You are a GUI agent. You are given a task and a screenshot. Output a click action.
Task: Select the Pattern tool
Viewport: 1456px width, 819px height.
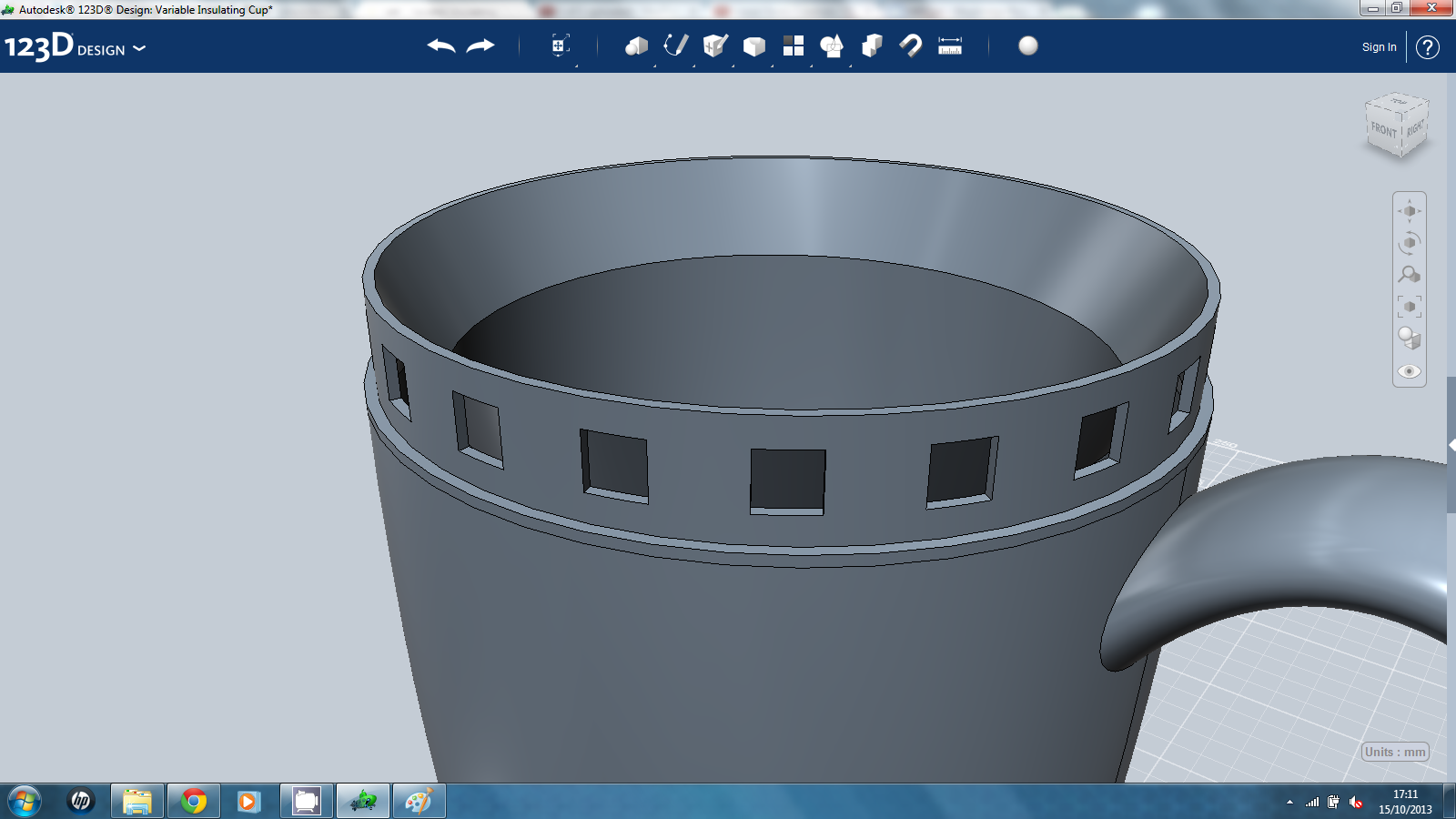[794, 47]
